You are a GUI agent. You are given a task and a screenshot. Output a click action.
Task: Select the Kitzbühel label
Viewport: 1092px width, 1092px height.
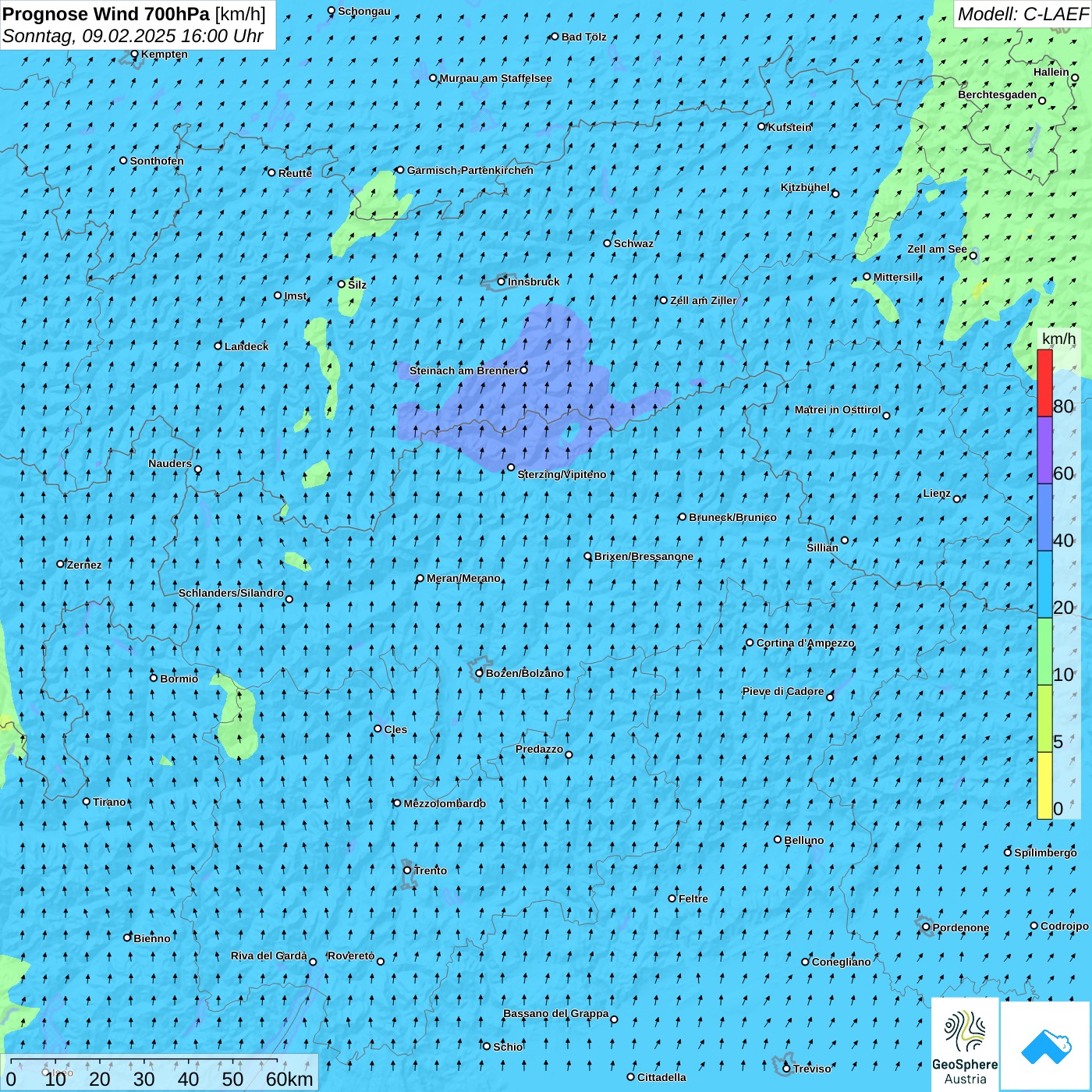coord(805,187)
